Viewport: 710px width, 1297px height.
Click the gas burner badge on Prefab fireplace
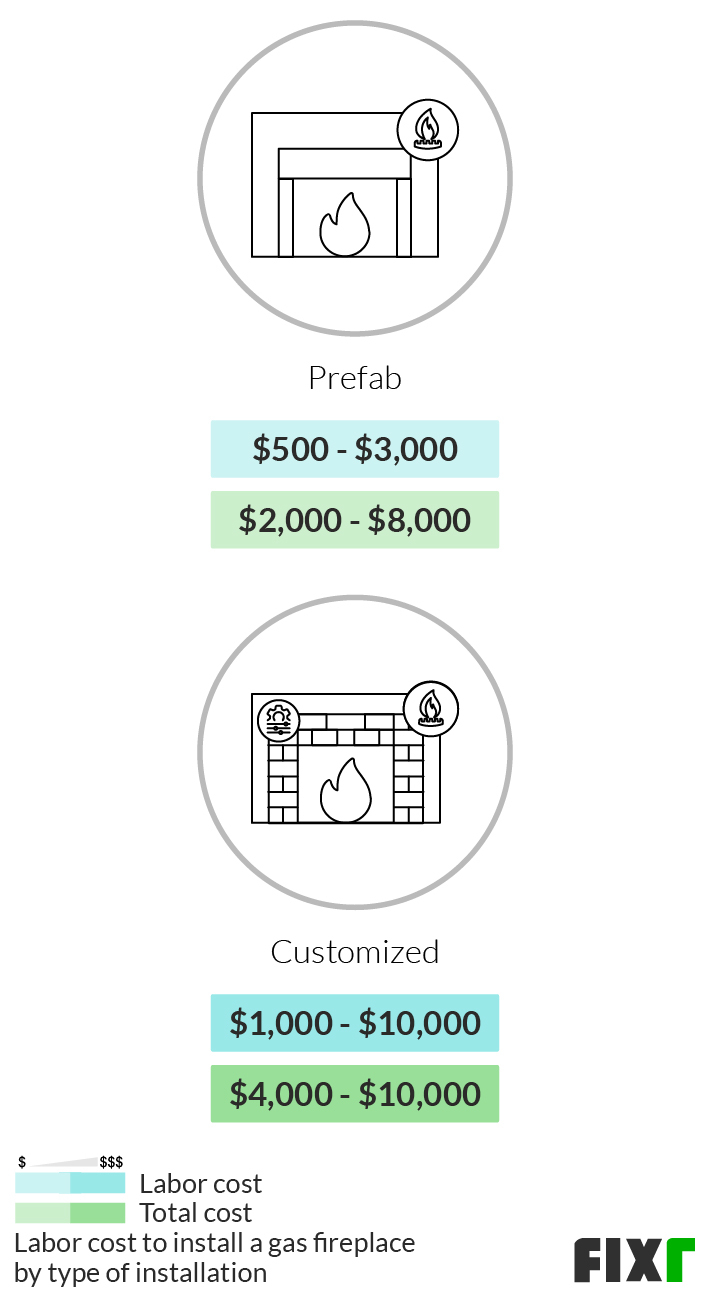[x=428, y=130]
